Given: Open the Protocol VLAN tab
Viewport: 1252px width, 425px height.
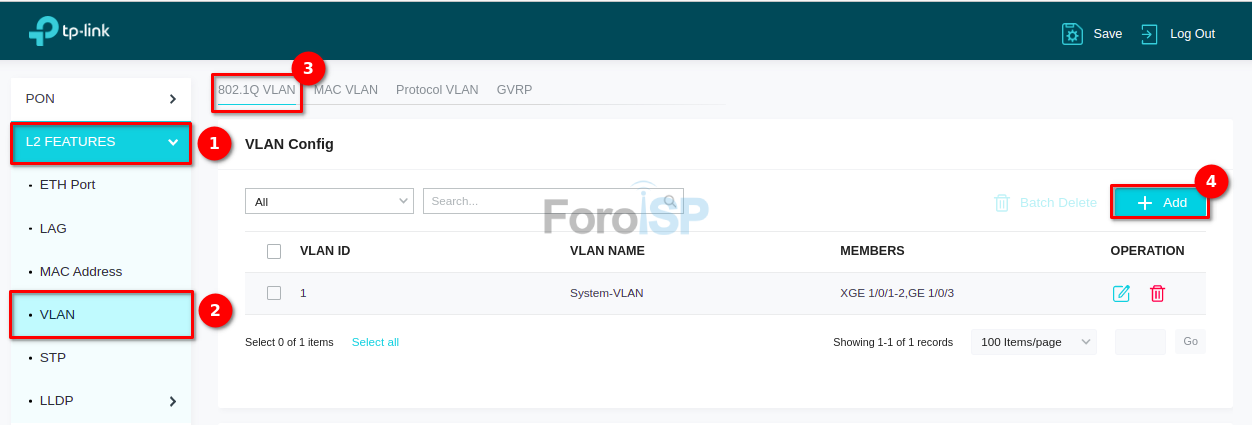Looking at the screenshot, I should (x=437, y=90).
